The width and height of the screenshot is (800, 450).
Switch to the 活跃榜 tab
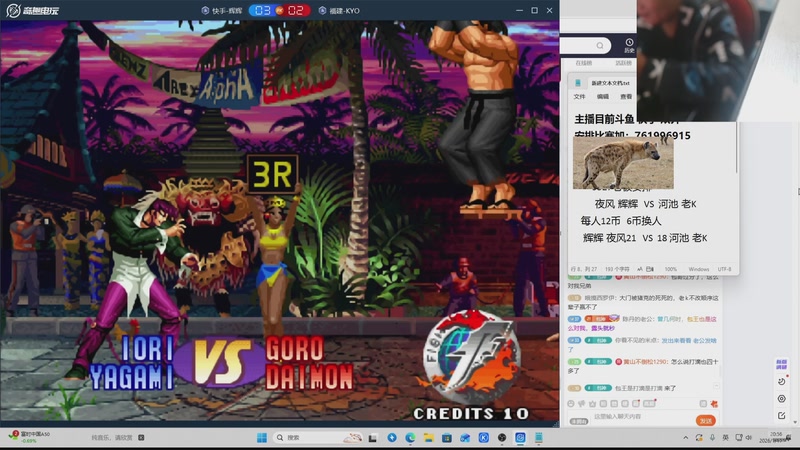click(623, 63)
